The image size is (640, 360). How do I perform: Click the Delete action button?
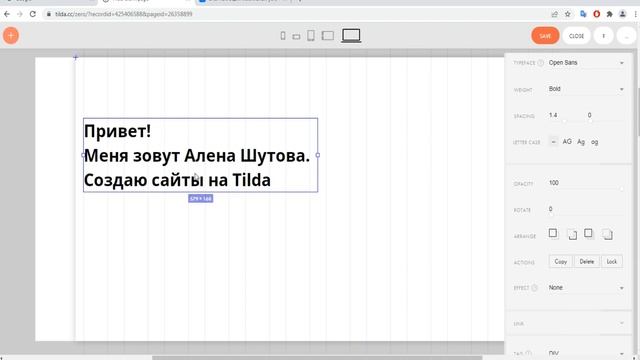(587, 262)
